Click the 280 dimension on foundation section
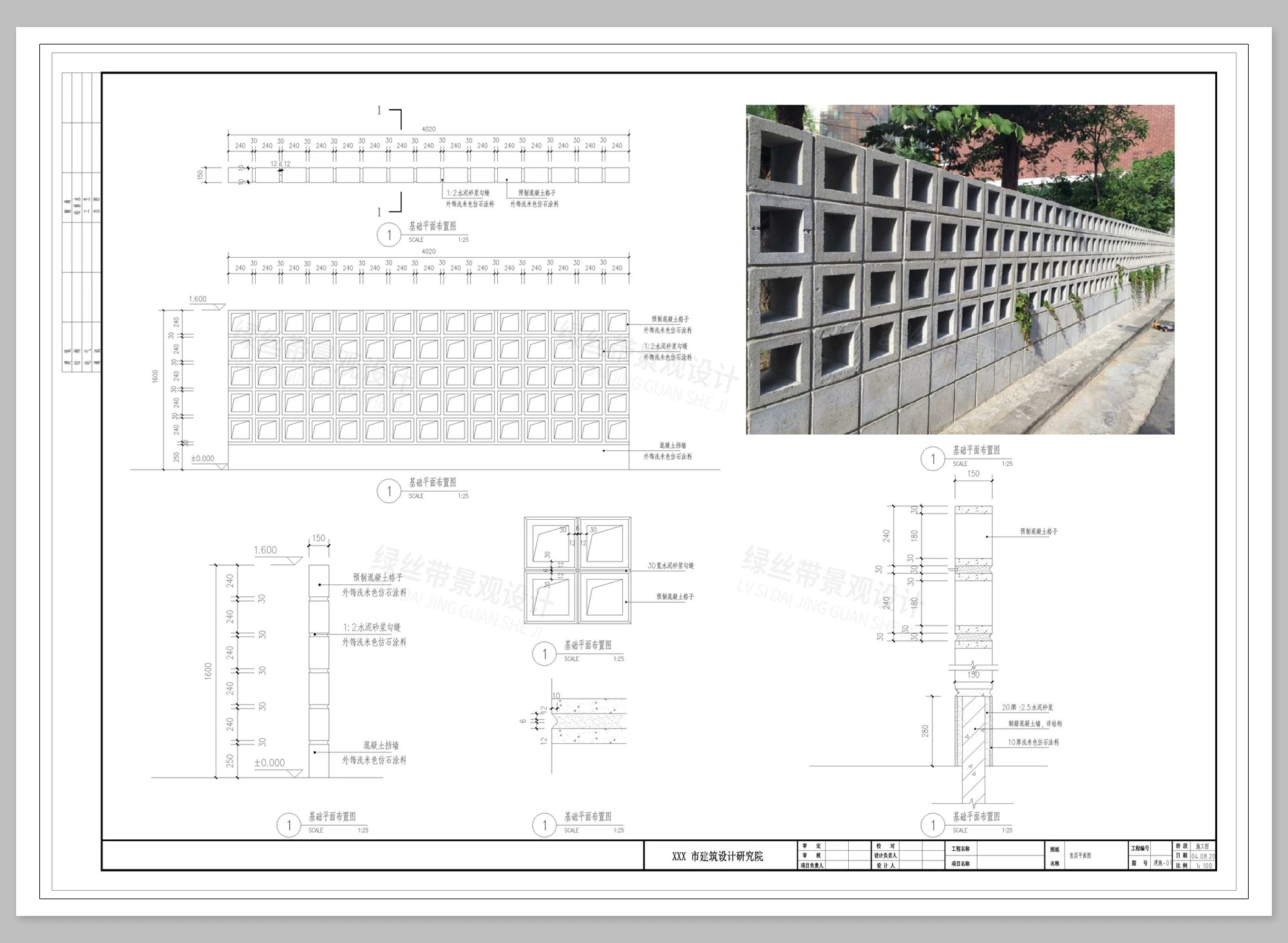Viewport: 1288px width, 943px height. pyautogui.click(x=925, y=731)
